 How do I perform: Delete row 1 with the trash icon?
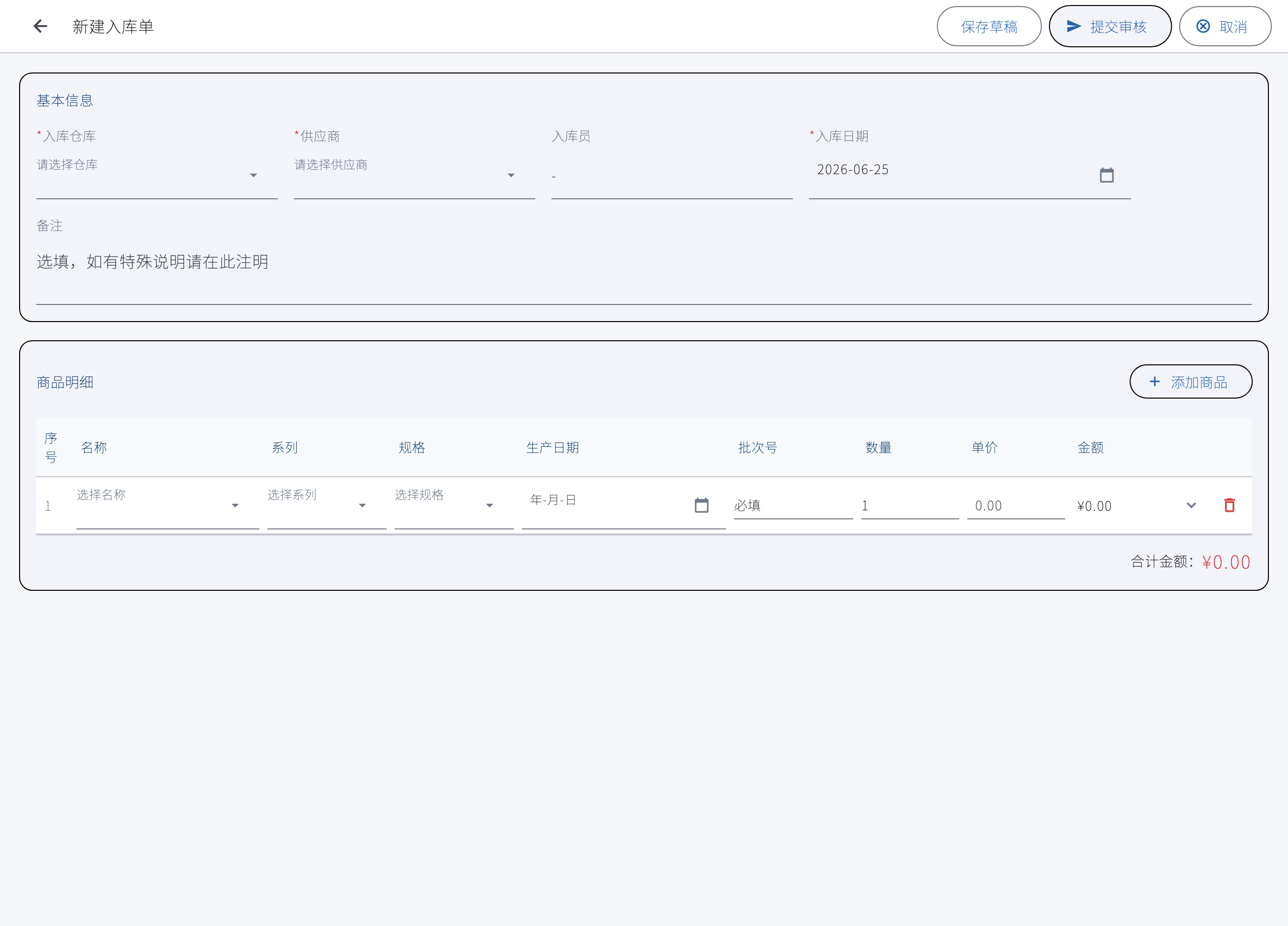1230,505
